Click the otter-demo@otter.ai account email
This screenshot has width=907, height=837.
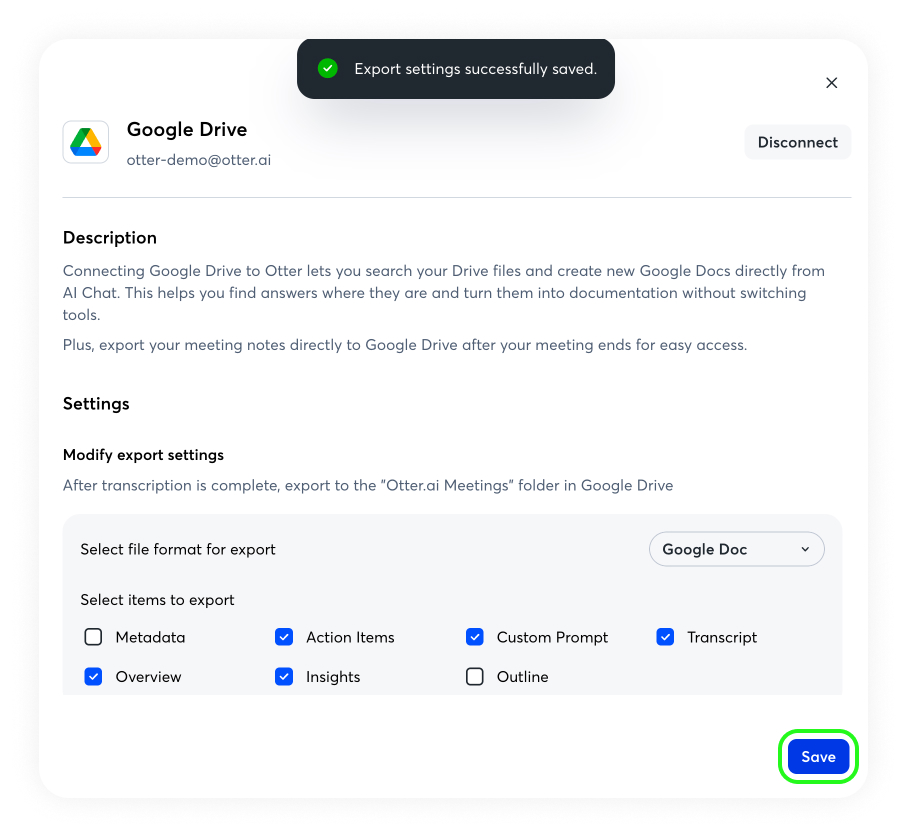198,160
